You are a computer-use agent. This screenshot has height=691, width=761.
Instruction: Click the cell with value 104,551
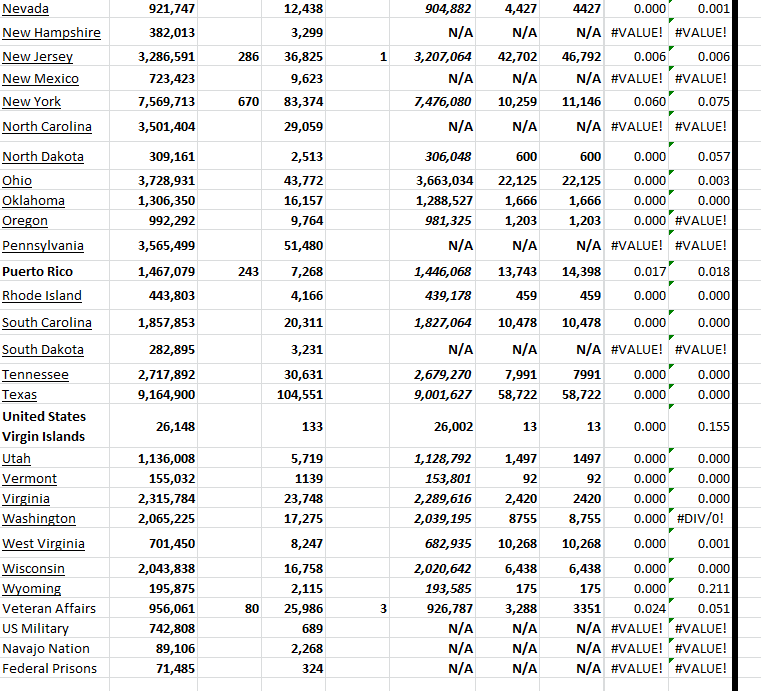click(x=299, y=395)
